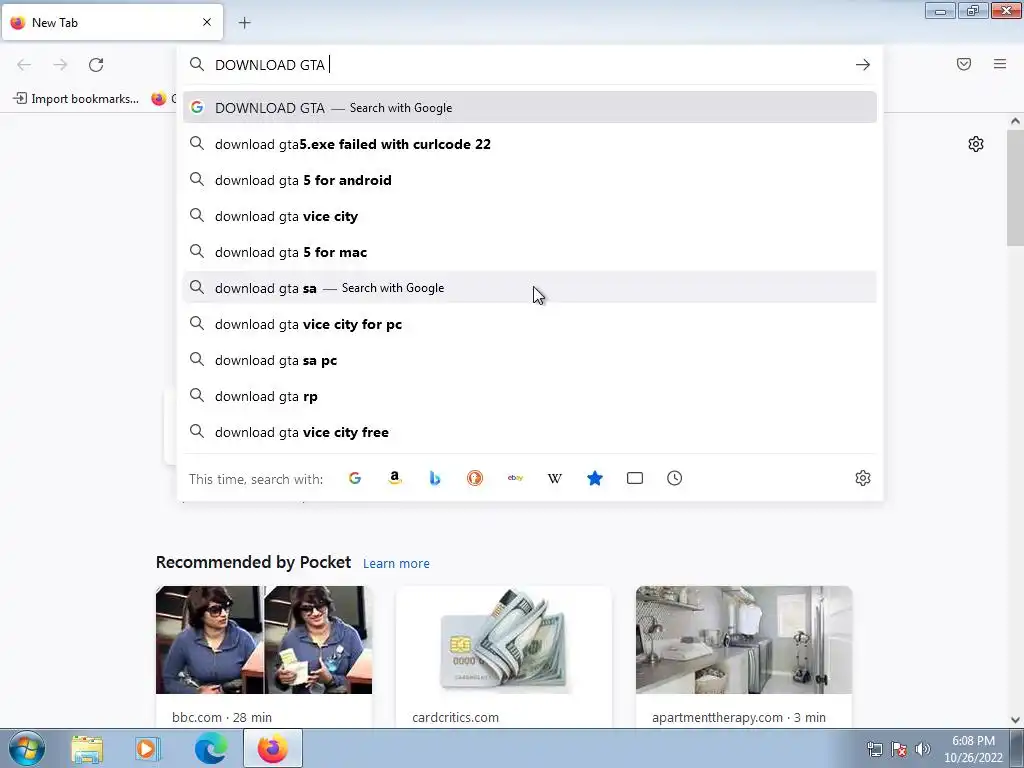Choose 'DOWNLOAD GTA — Search with Google' suggestion
Screen dimensions: 1024x768
click(x=530, y=108)
